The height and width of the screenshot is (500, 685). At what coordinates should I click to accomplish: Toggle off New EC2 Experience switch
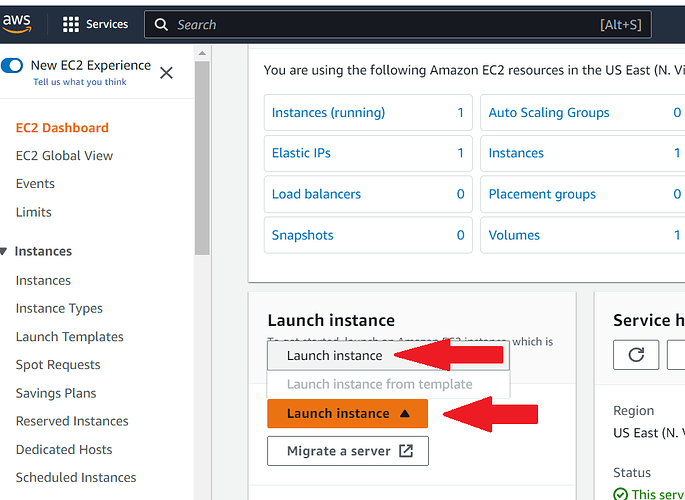coord(12,66)
